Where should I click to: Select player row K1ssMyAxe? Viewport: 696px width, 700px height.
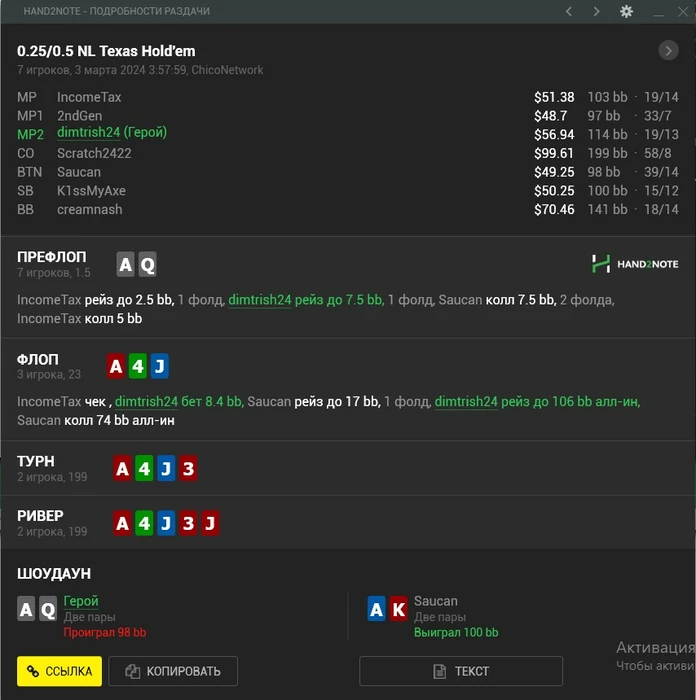348,191
